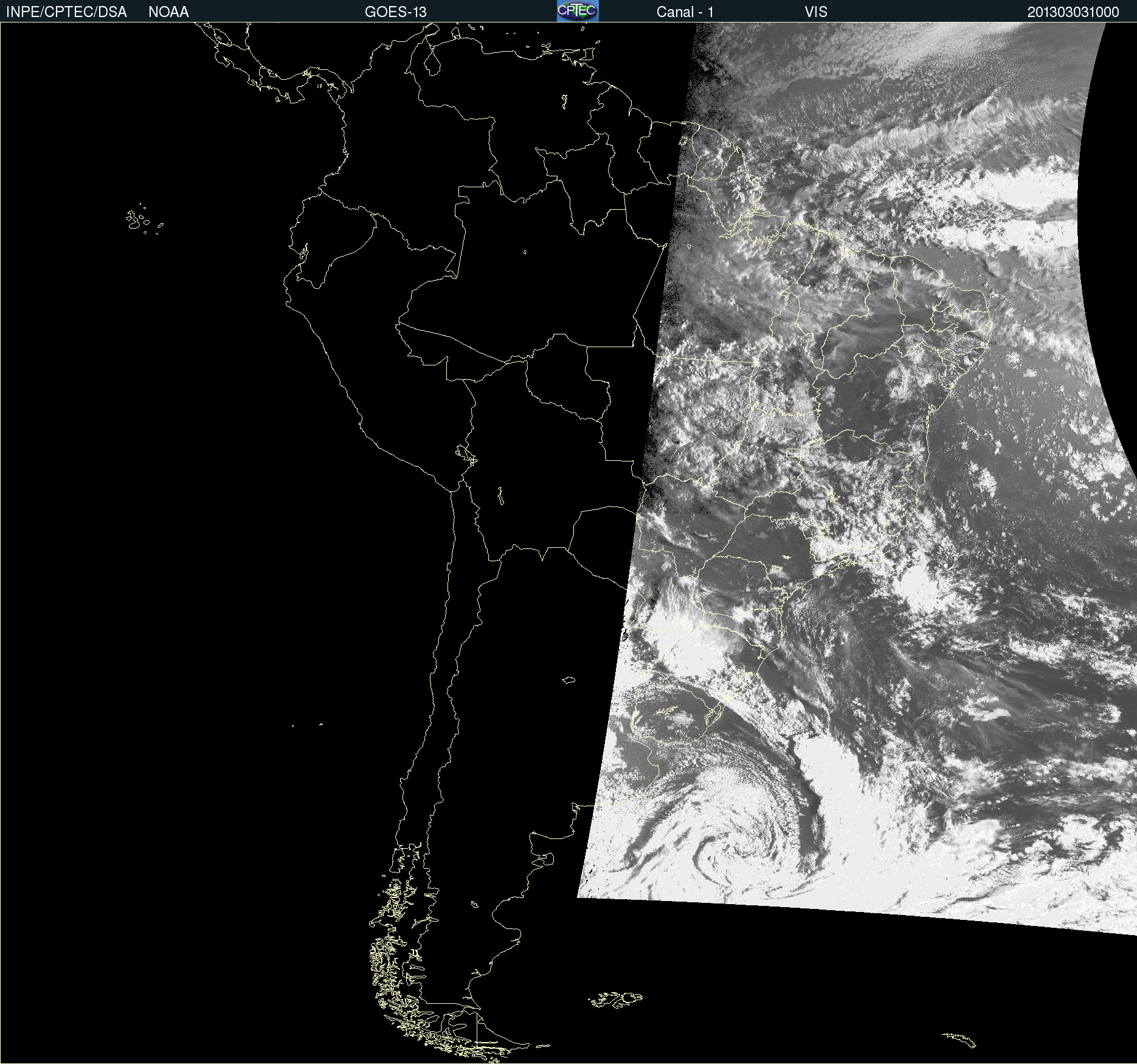Click the Galapagos Islands outline
This screenshot has width=1137, height=1064.
[x=144, y=219]
